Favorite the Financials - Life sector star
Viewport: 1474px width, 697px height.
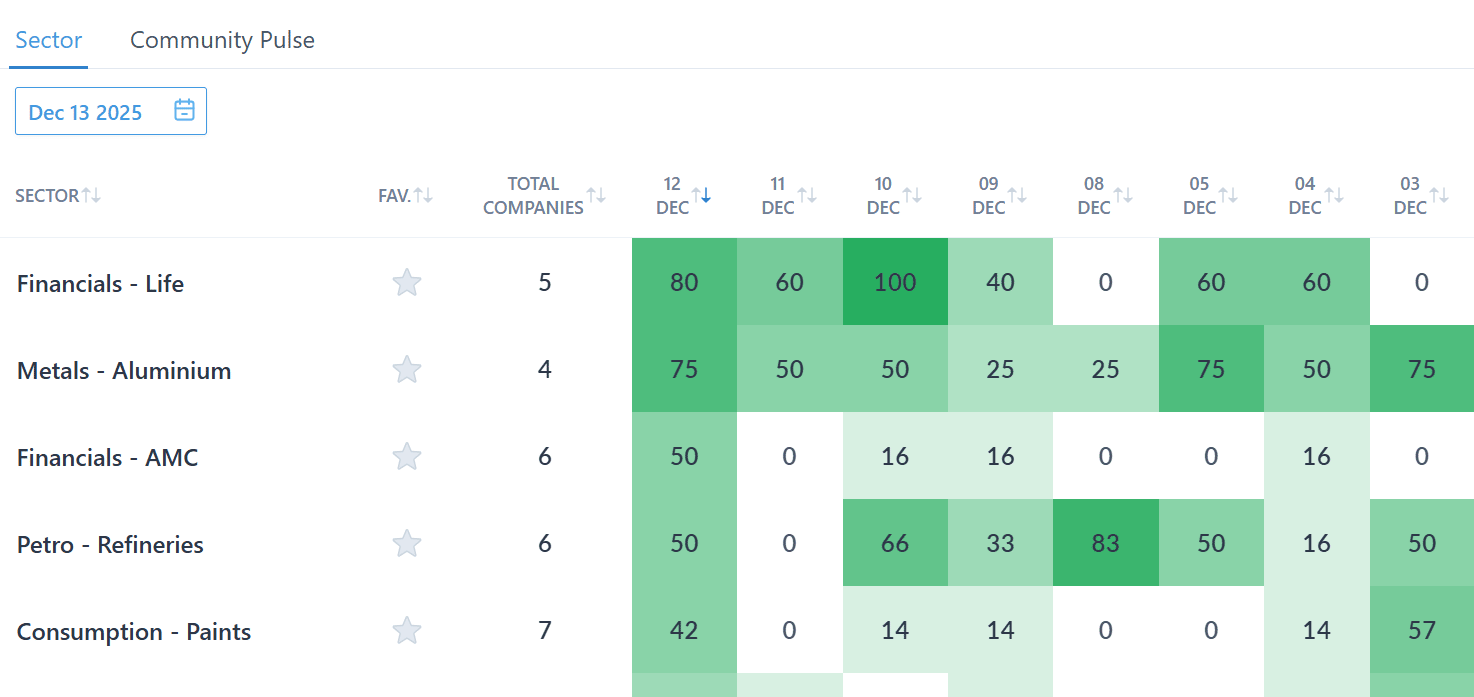click(x=406, y=283)
